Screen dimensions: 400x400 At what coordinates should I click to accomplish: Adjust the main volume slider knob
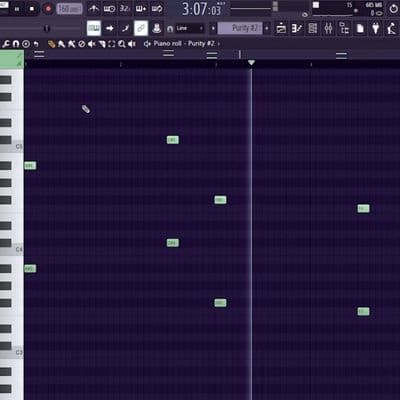click(47, 29)
